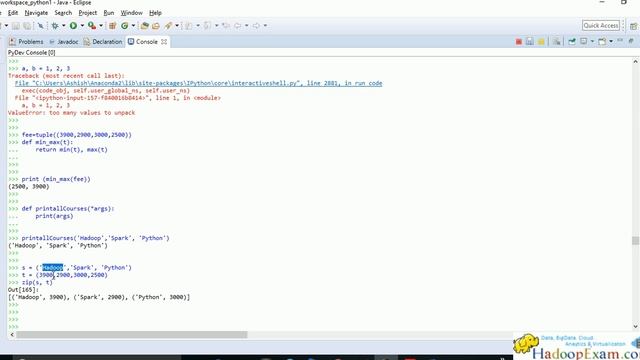Close the Console tab with its X
640x360 pixels.
click(164, 42)
